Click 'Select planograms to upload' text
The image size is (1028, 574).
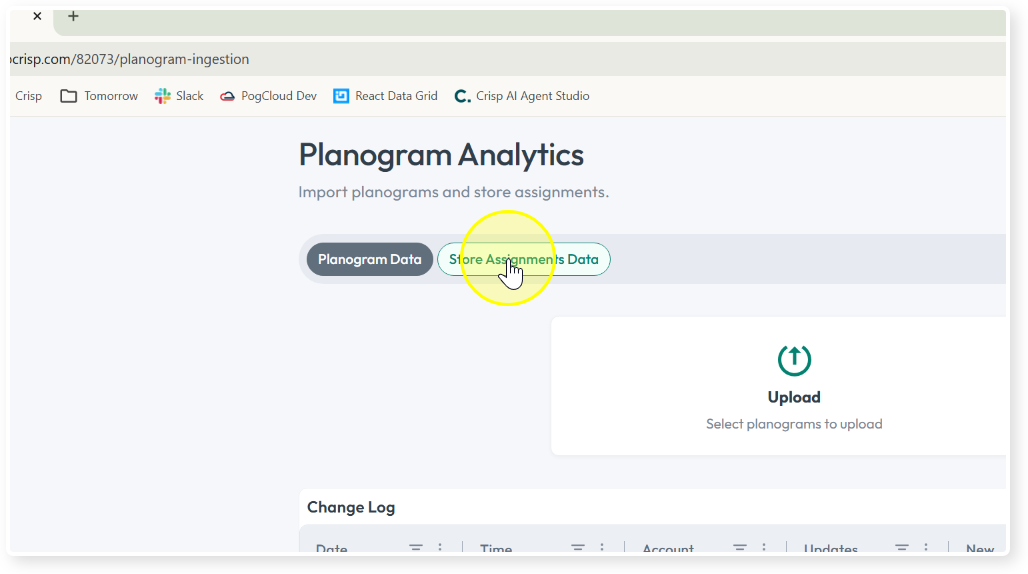tap(794, 424)
